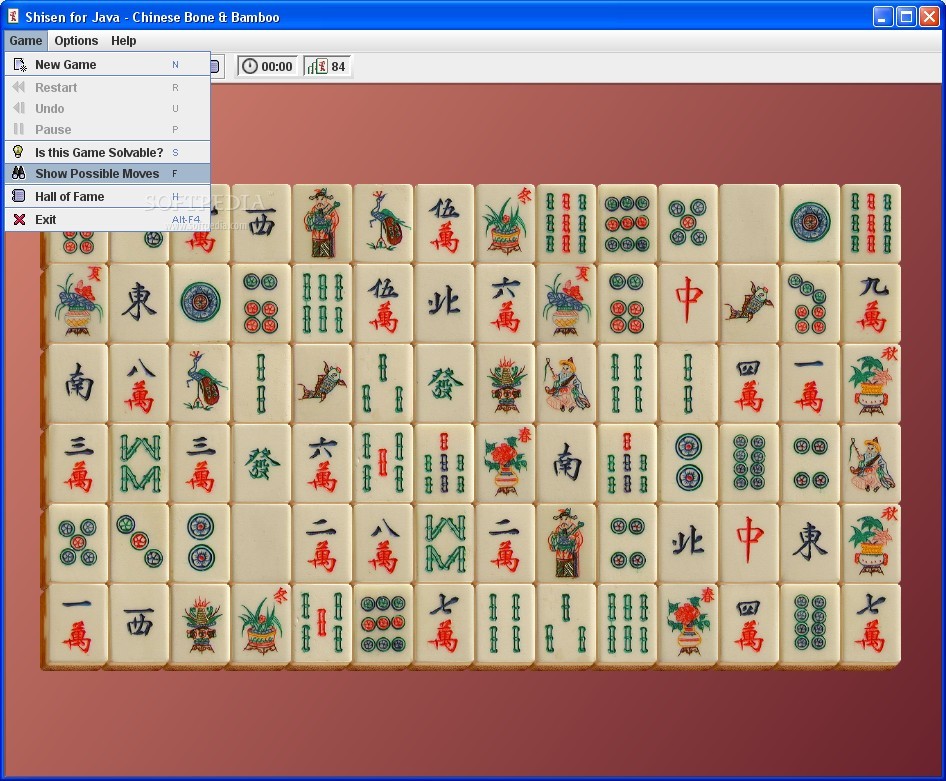Choose Exit from the Game menu
The image size is (946, 781).
[x=107, y=220]
